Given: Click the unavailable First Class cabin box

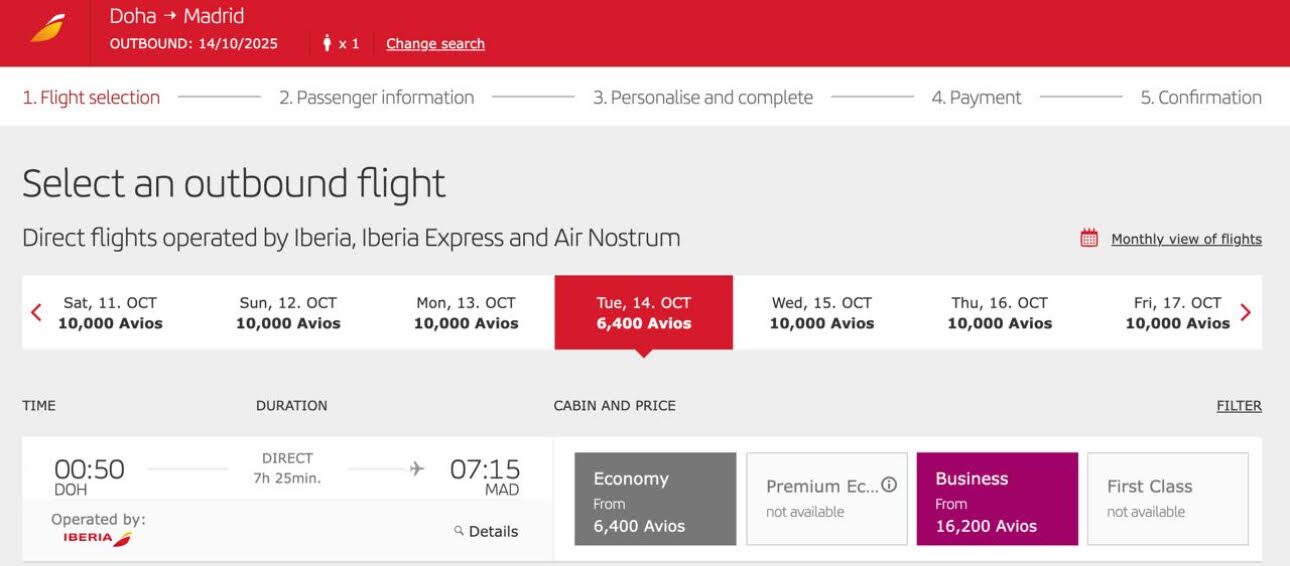Looking at the screenshot, I should tap(1167, 499).
